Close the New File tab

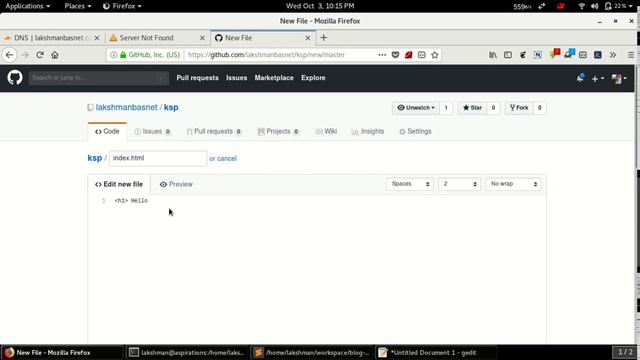(308, 38)
